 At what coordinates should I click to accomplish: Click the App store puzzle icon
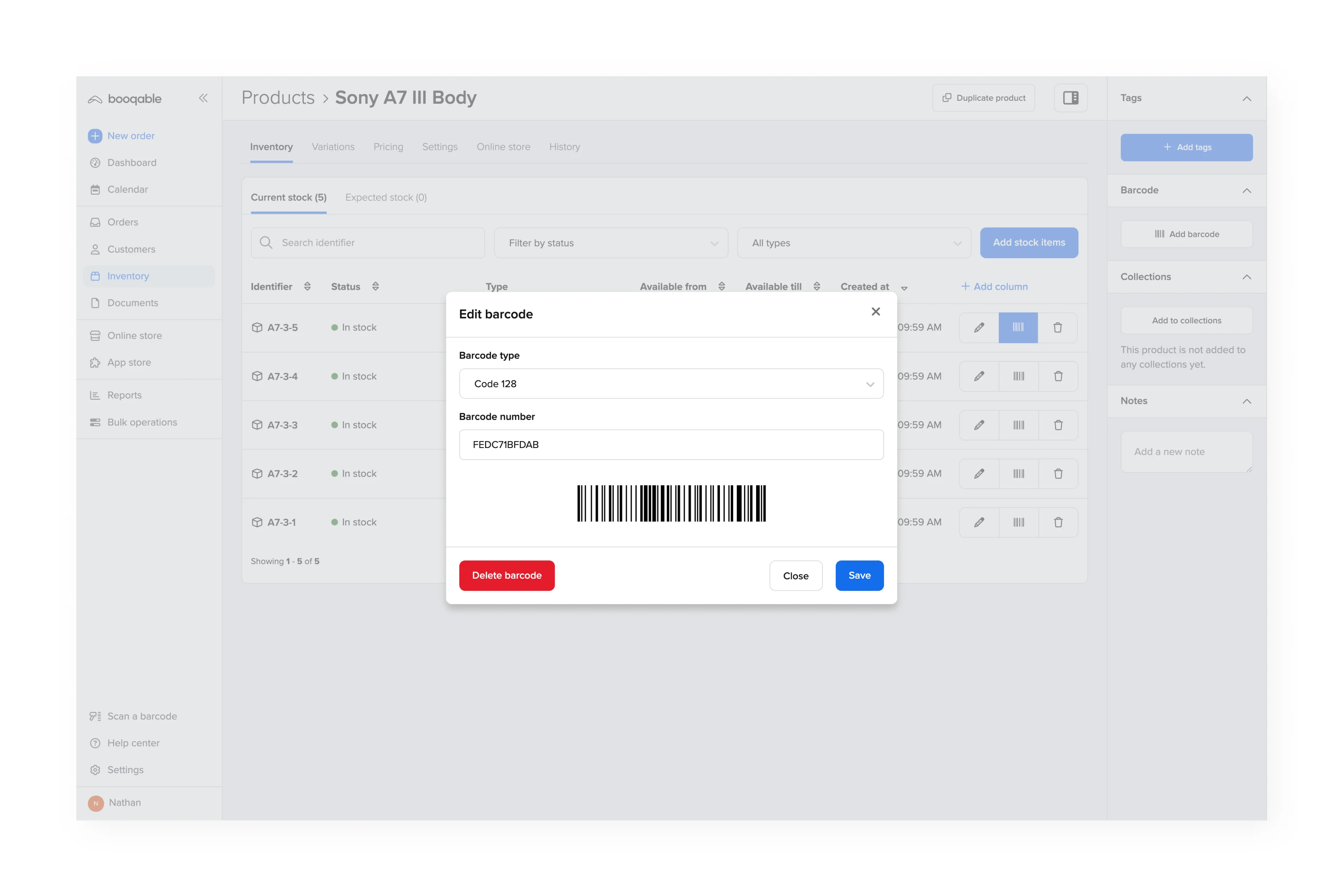[95, 363]
